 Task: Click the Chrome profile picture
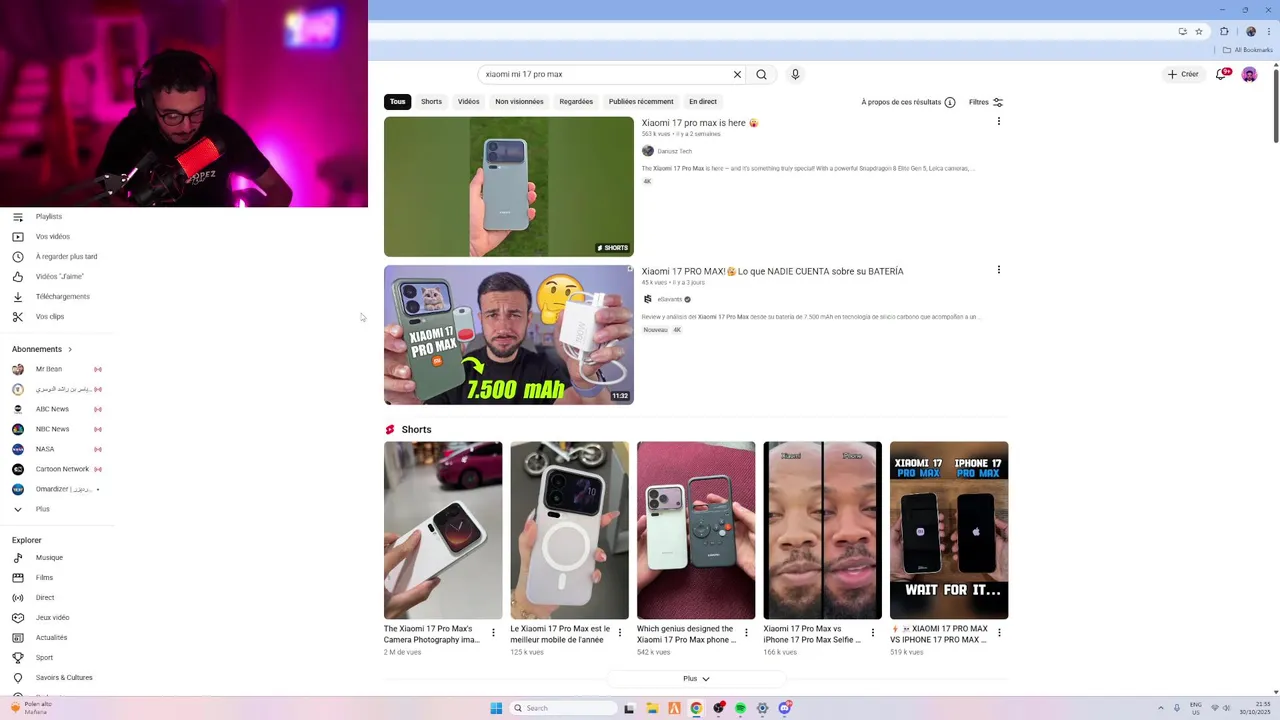tap(1250, 31)
